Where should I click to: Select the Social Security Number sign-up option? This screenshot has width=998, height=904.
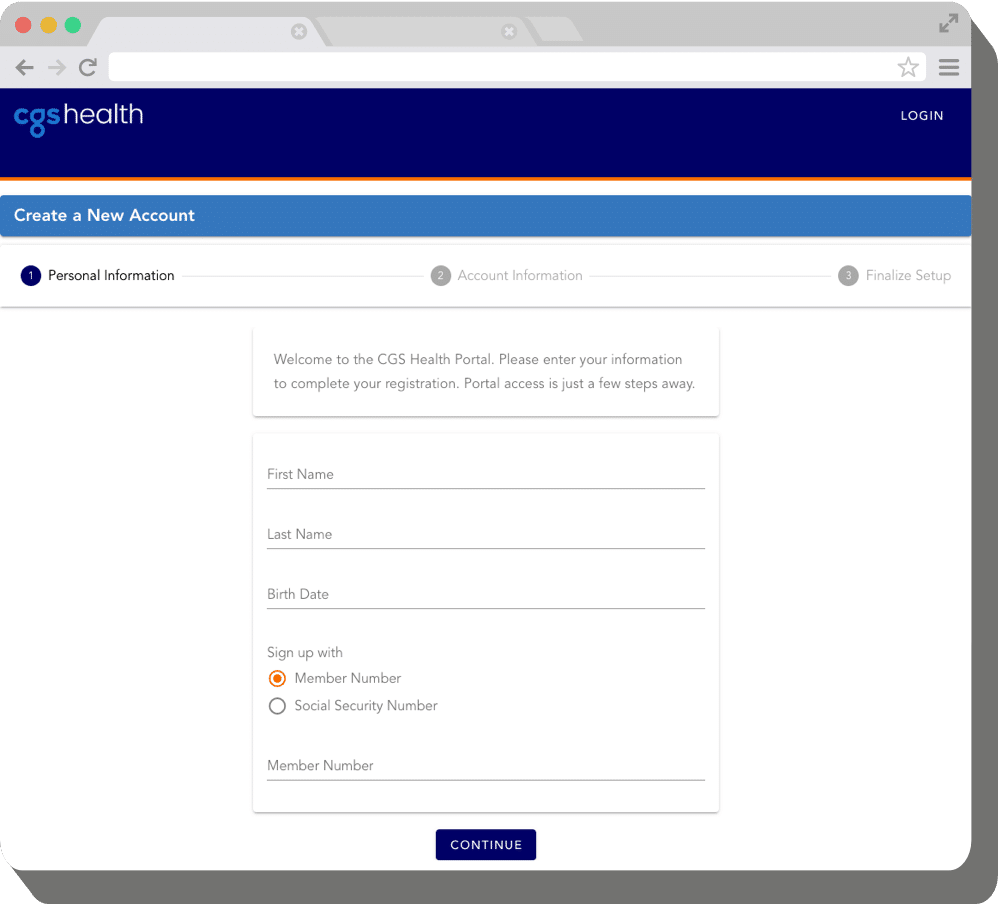277,706
